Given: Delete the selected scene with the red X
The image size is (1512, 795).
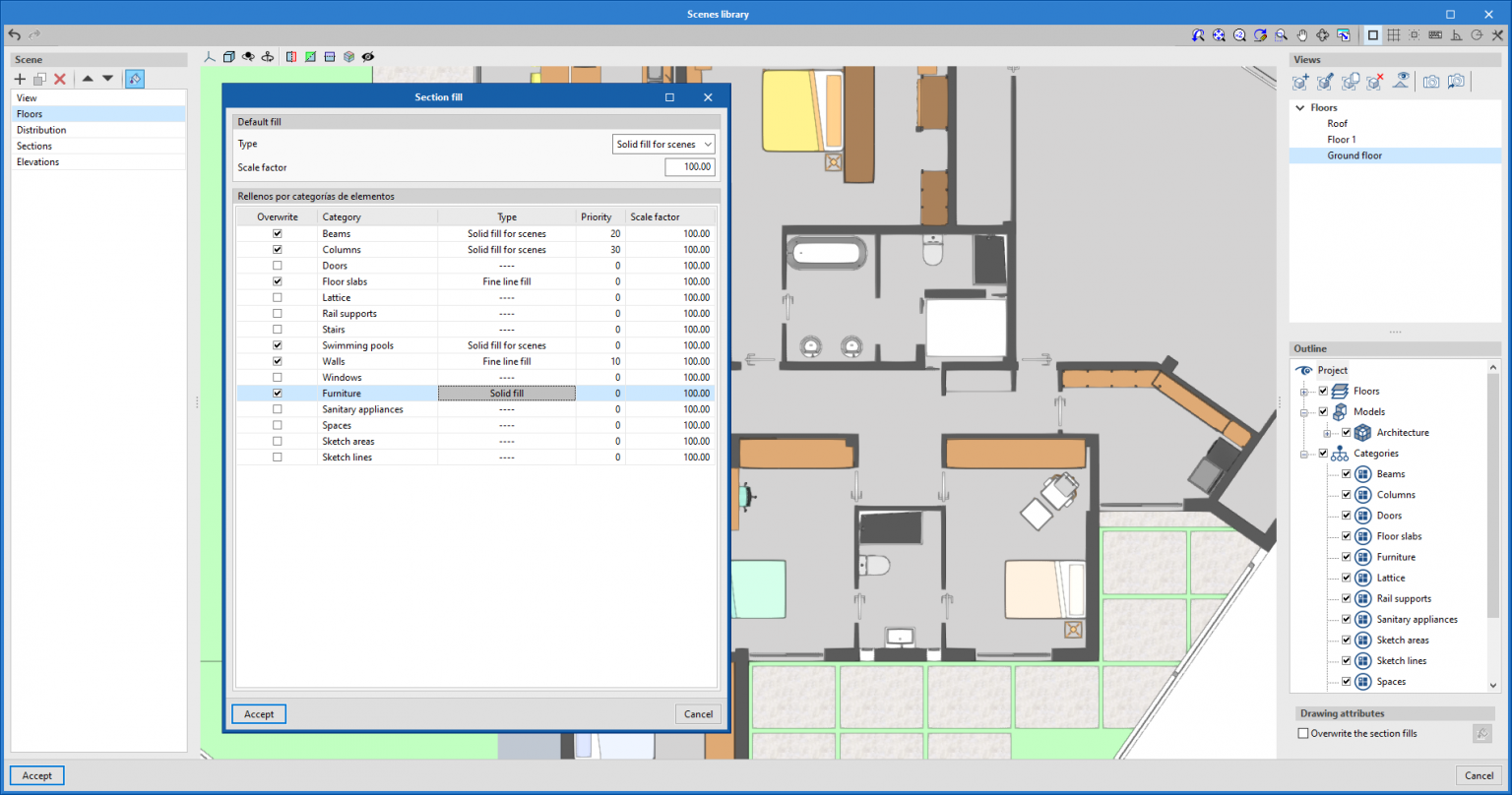Looking at the screenshot, I should click(x=60, y=79).
